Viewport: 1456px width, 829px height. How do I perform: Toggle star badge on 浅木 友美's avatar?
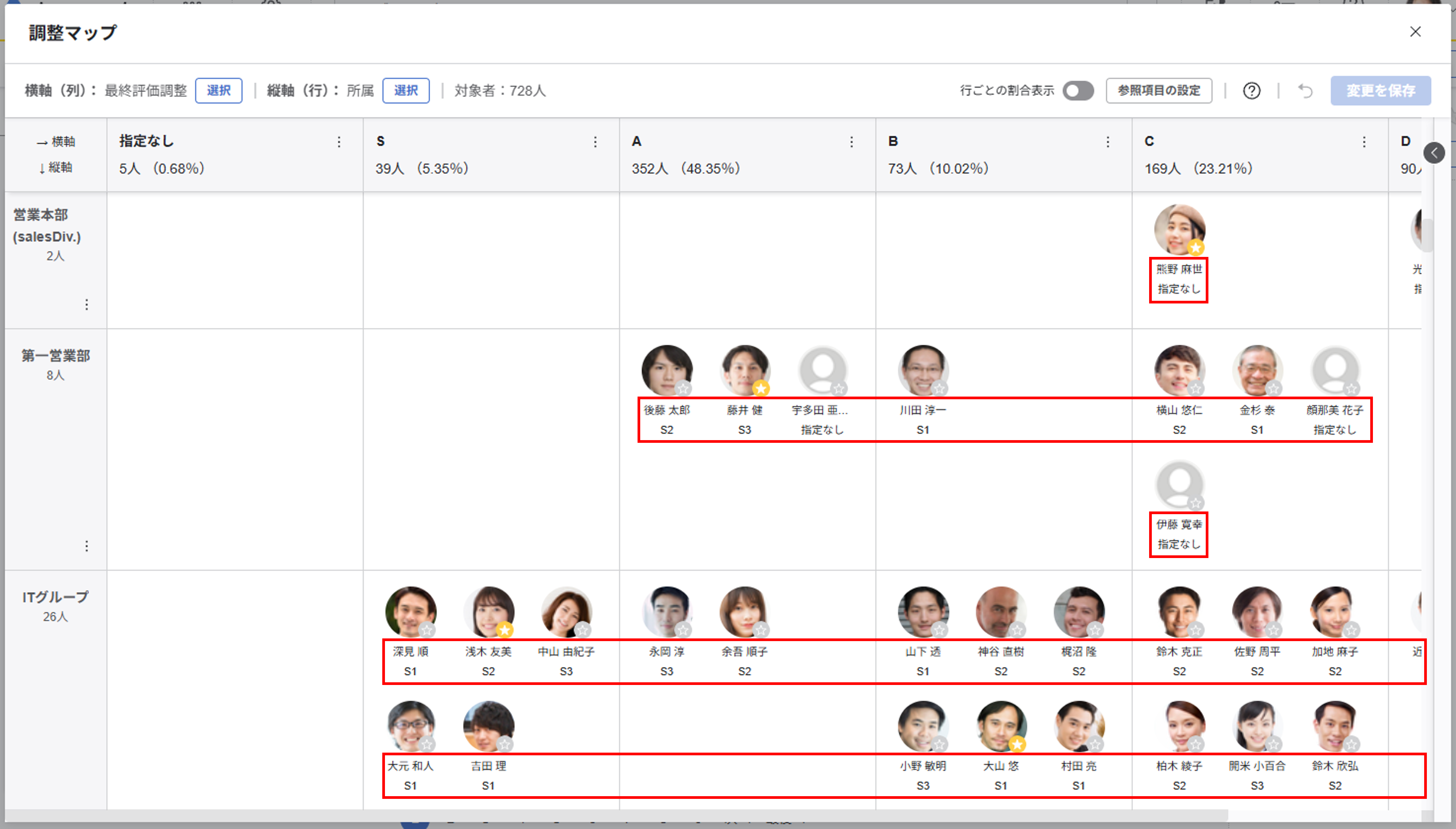(x=505, y=630)
